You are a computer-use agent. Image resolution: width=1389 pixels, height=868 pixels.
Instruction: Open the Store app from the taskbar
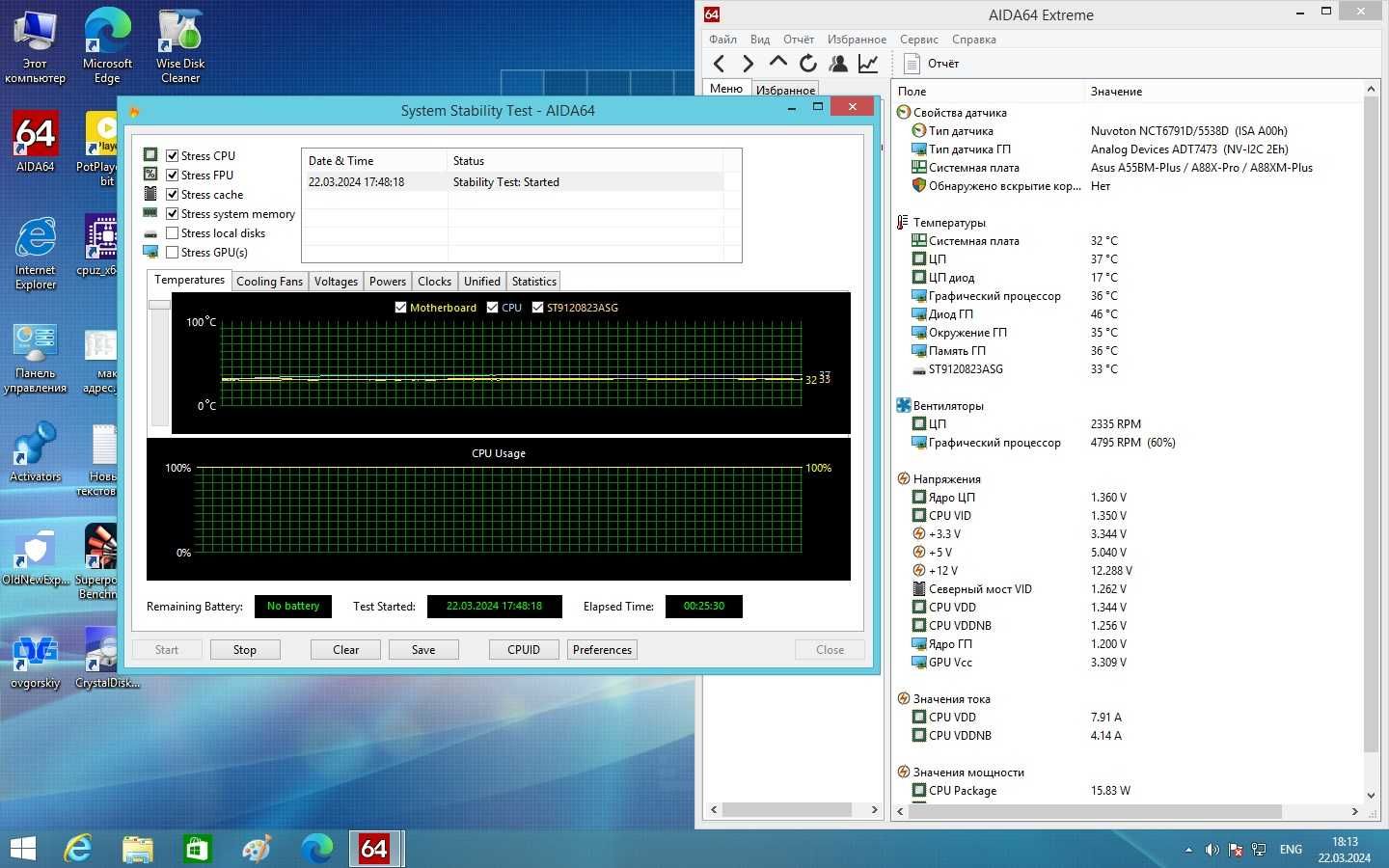click(x=197, y=849)
